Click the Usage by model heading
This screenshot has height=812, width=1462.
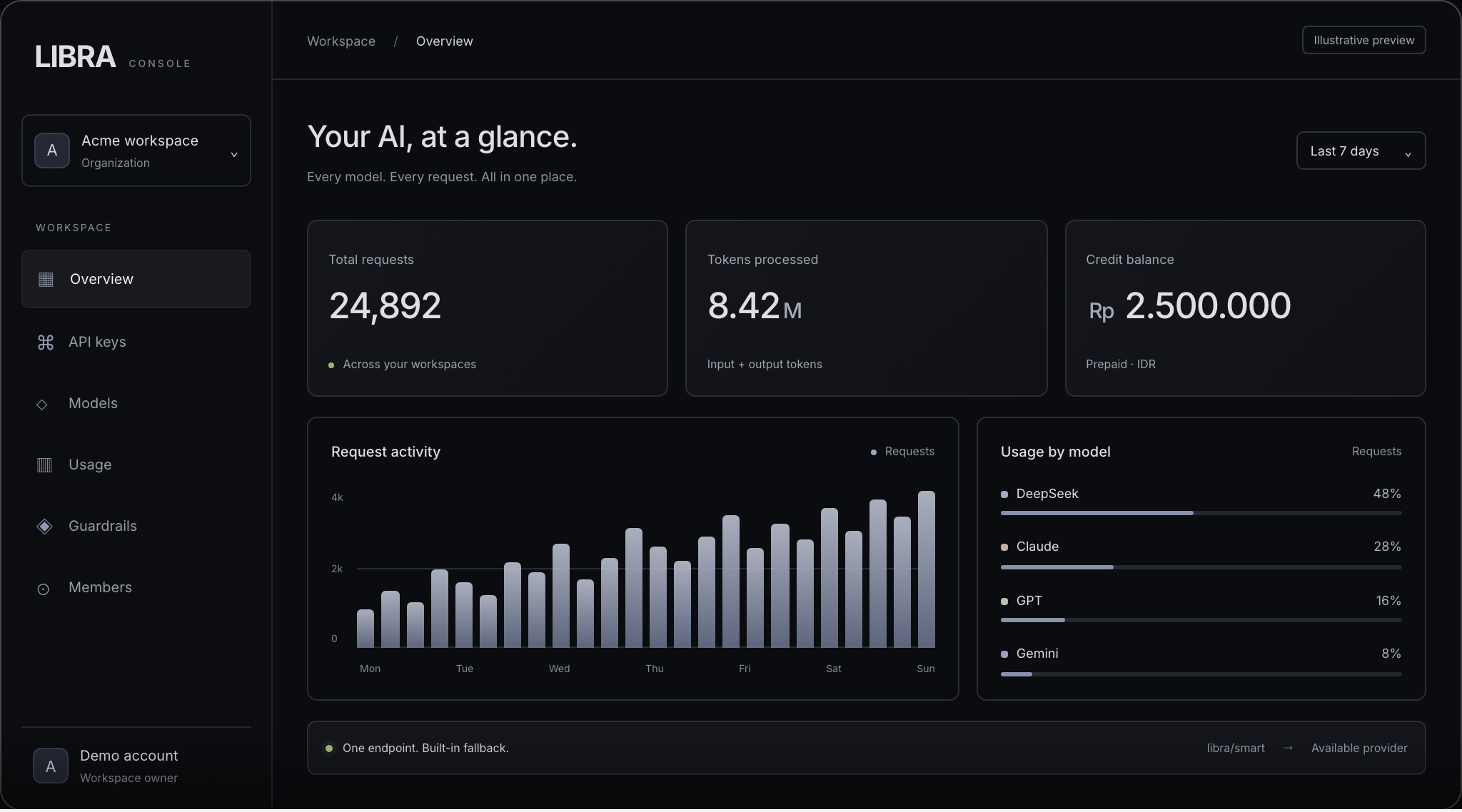1055,452
